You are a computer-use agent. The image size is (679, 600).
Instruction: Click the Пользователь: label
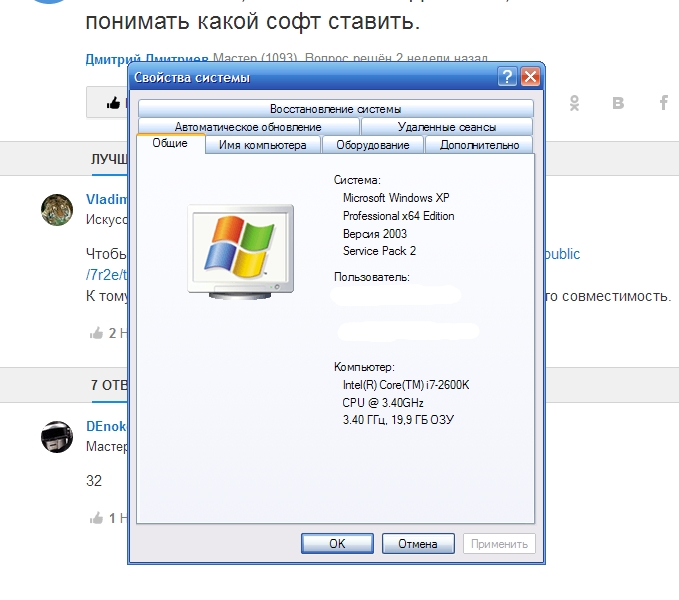[372, 277]
